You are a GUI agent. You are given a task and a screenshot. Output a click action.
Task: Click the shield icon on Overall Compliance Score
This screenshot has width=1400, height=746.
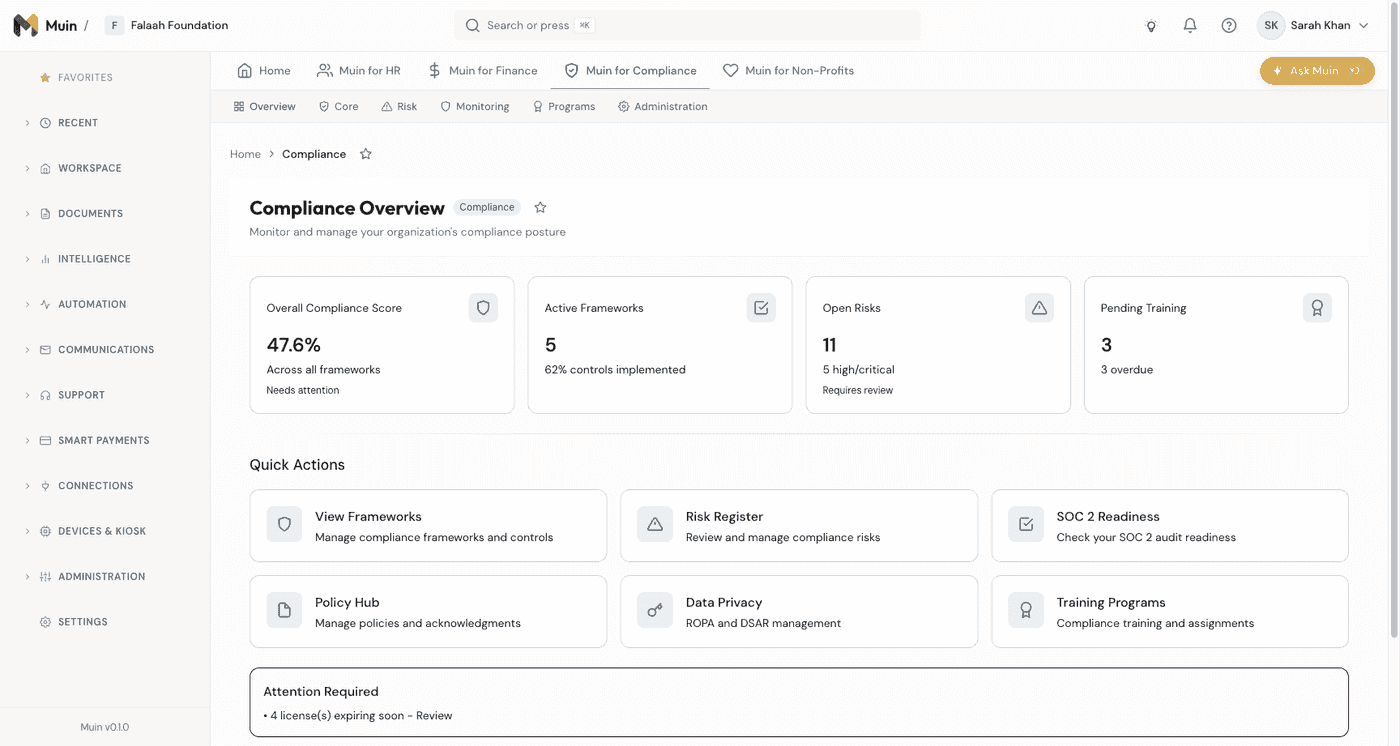click(x=483, y=308)
